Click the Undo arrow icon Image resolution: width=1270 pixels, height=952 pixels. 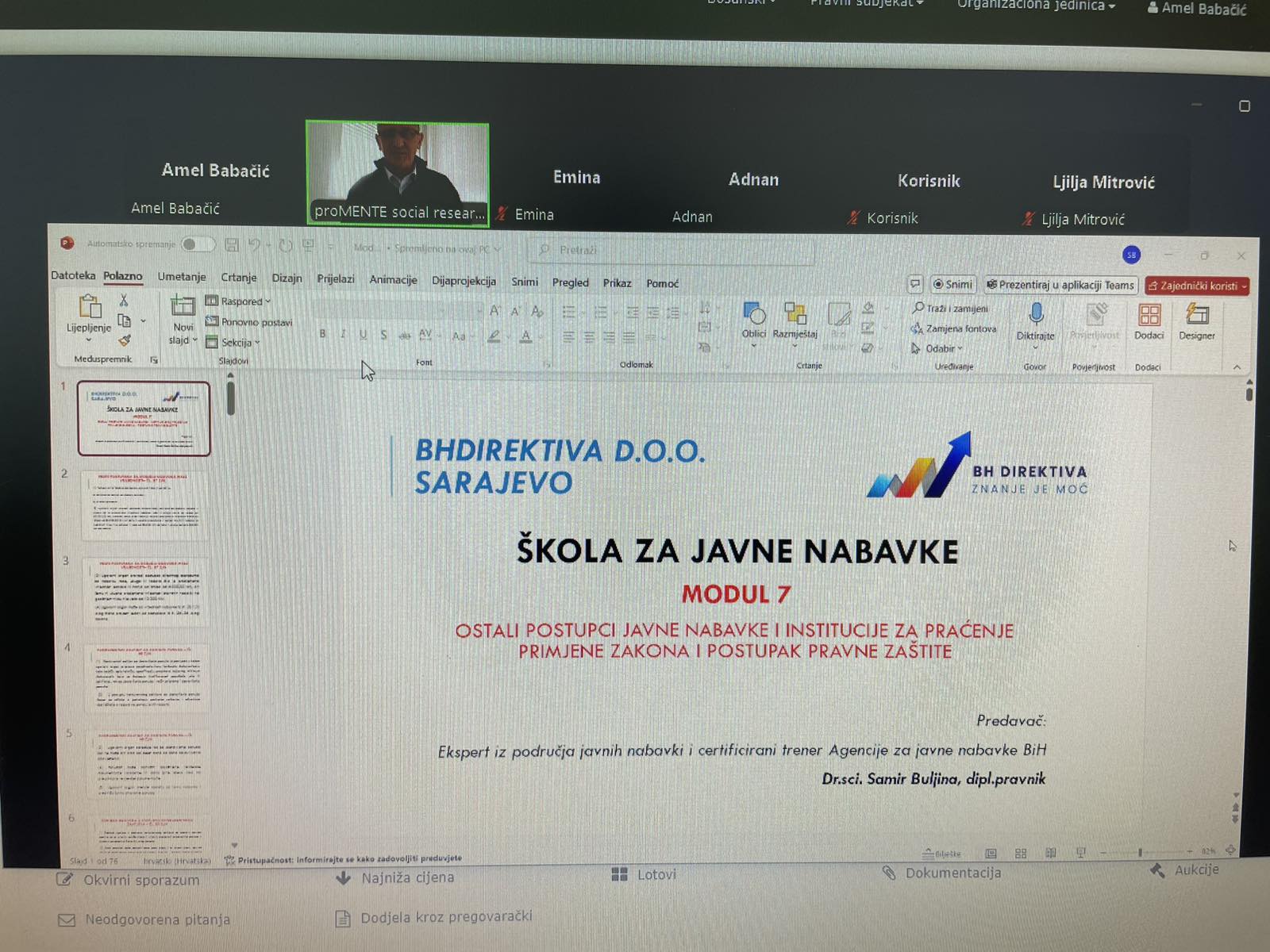click(254, 245)
